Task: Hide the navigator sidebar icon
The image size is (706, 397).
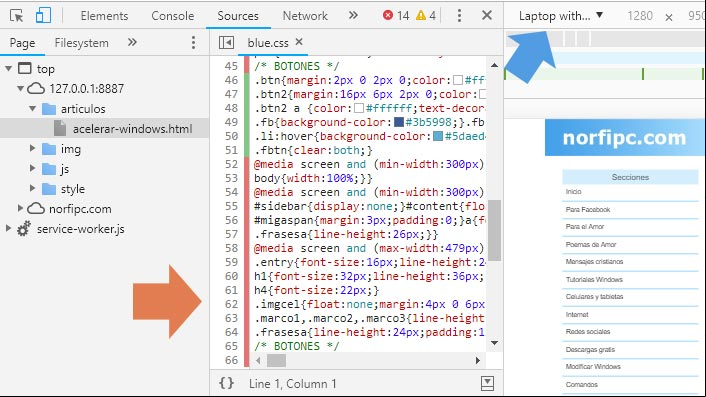Action: pyautogui.click(x=226, y=43)
